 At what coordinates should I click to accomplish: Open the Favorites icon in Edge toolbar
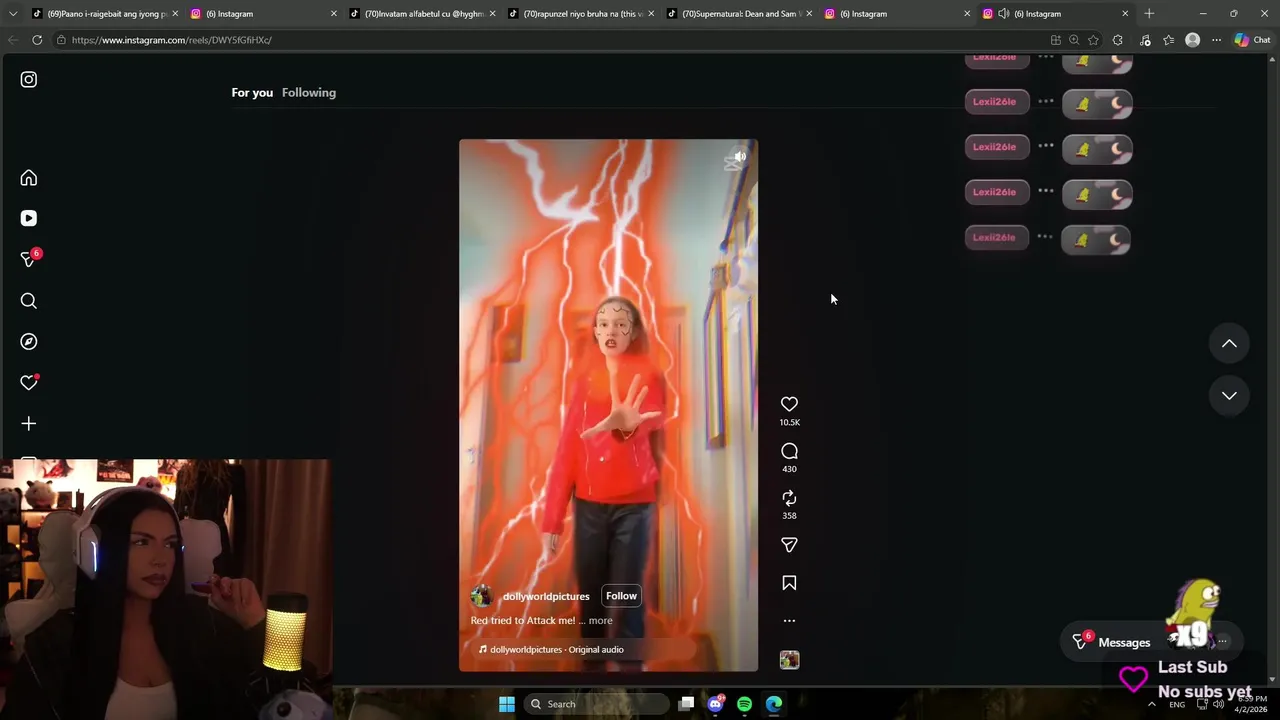pos(1168,40)
